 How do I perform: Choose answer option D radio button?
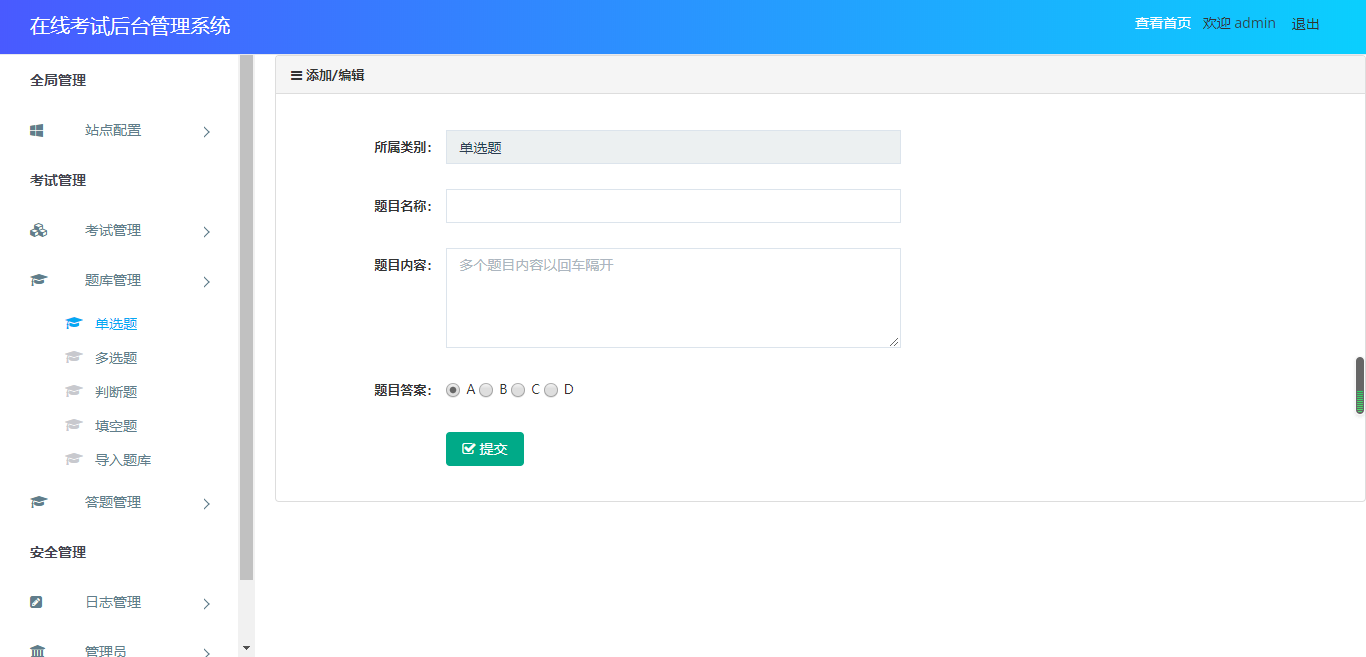click(x=551, y=390)
